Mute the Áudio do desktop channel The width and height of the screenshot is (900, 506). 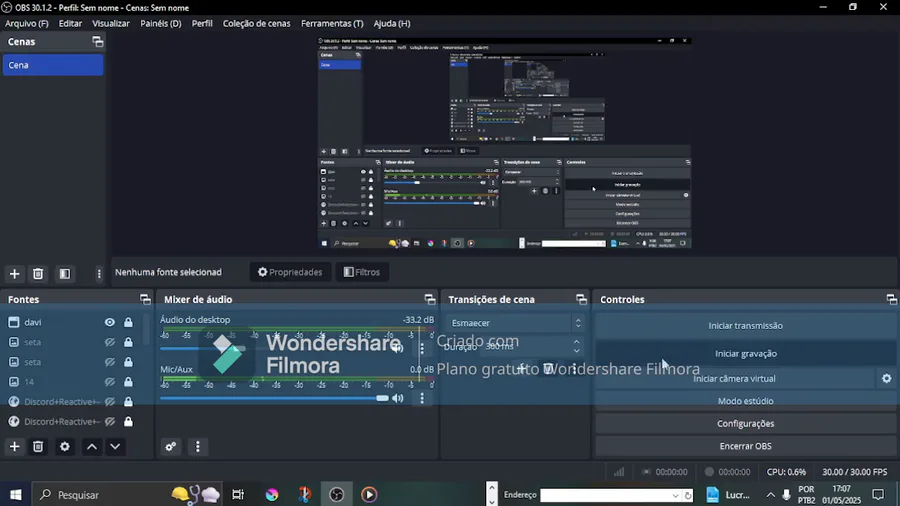click(x=398, y=348)
